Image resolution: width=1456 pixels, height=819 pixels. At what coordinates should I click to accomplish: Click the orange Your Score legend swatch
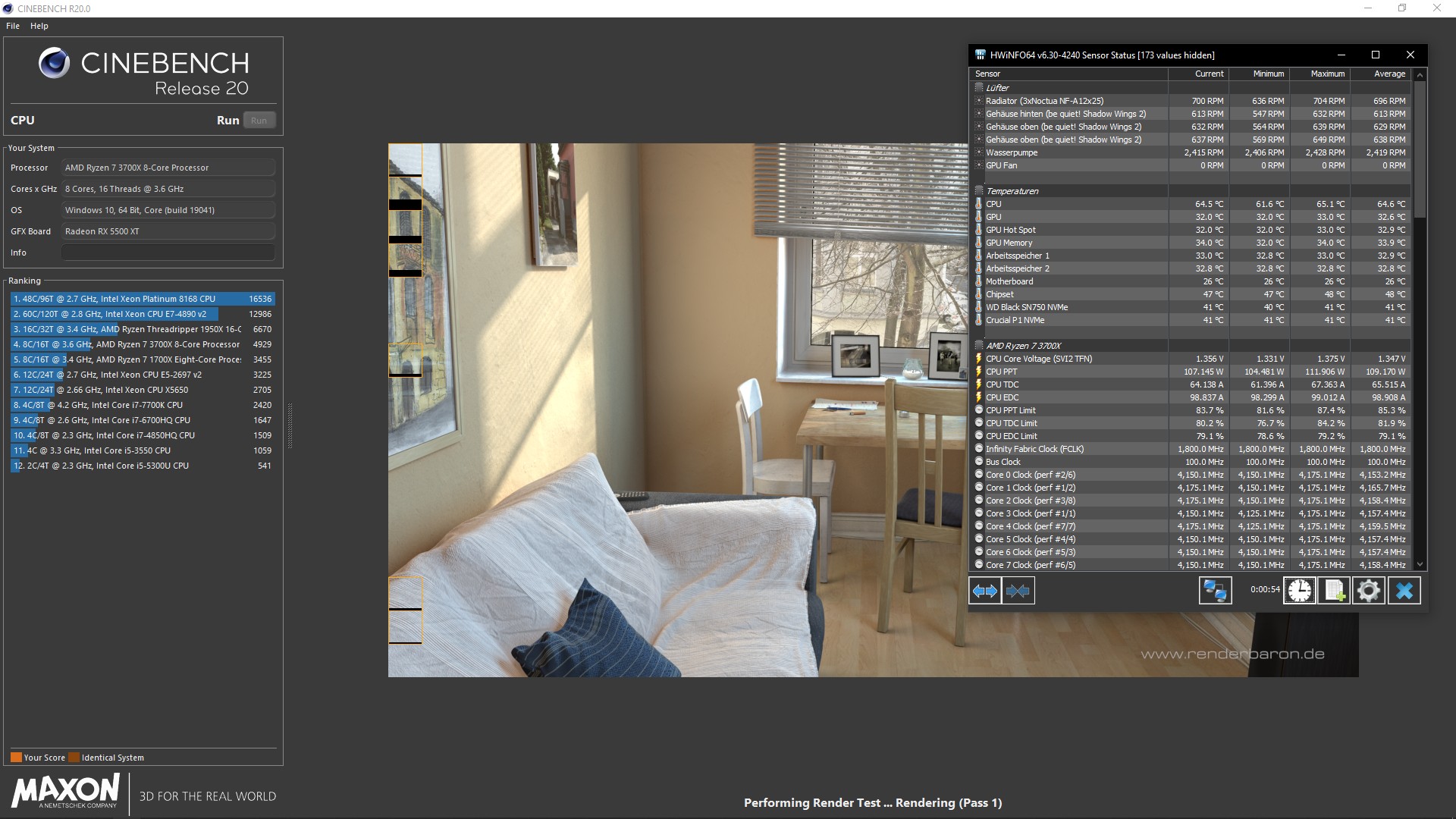tap(16, 757)
